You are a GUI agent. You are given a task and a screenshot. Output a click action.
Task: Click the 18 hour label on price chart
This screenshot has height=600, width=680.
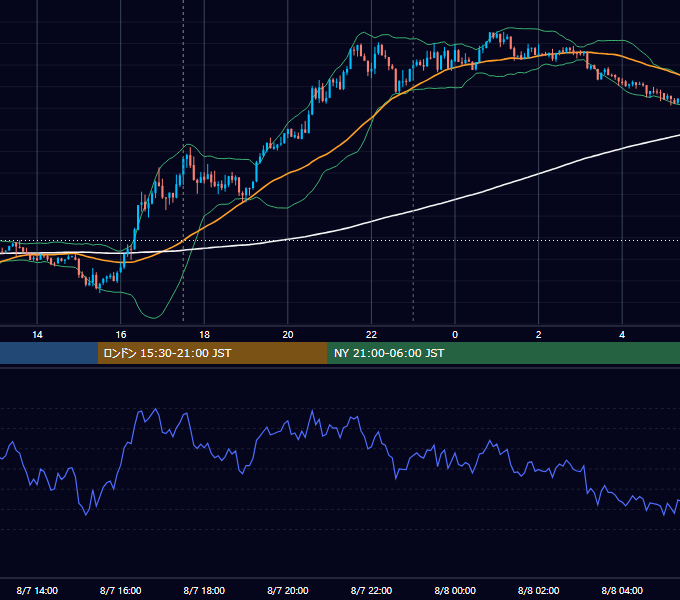tap(204, 335)
